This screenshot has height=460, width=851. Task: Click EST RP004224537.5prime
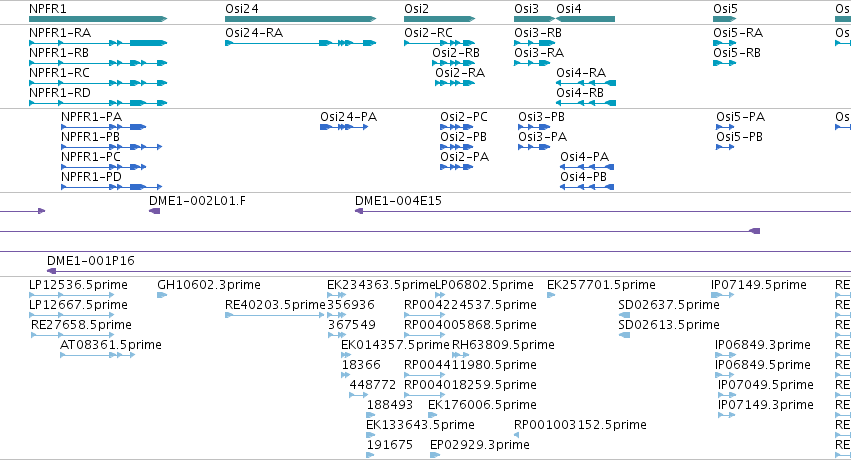click(471, 305)
